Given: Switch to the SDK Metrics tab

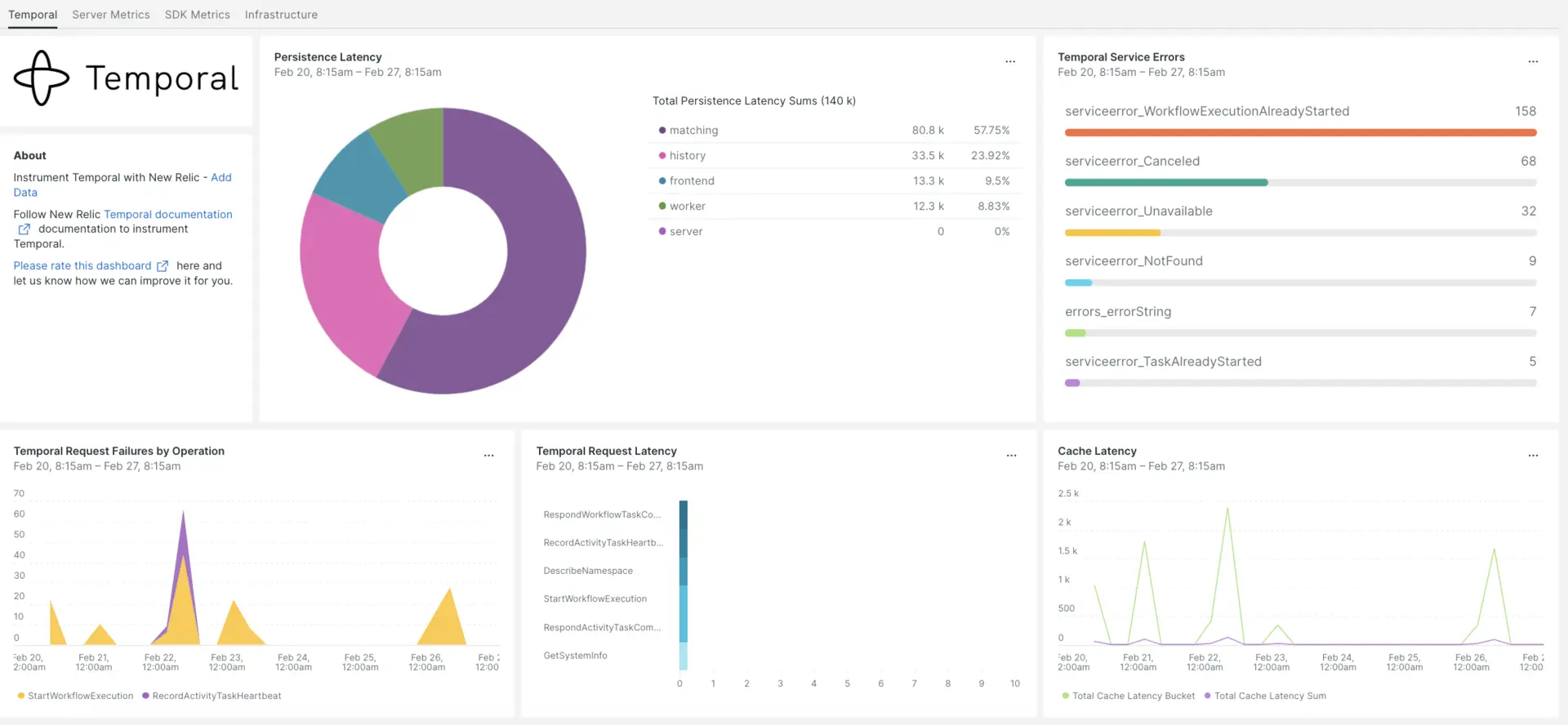Looking at the screenshot, I should [x=198, y=15].
